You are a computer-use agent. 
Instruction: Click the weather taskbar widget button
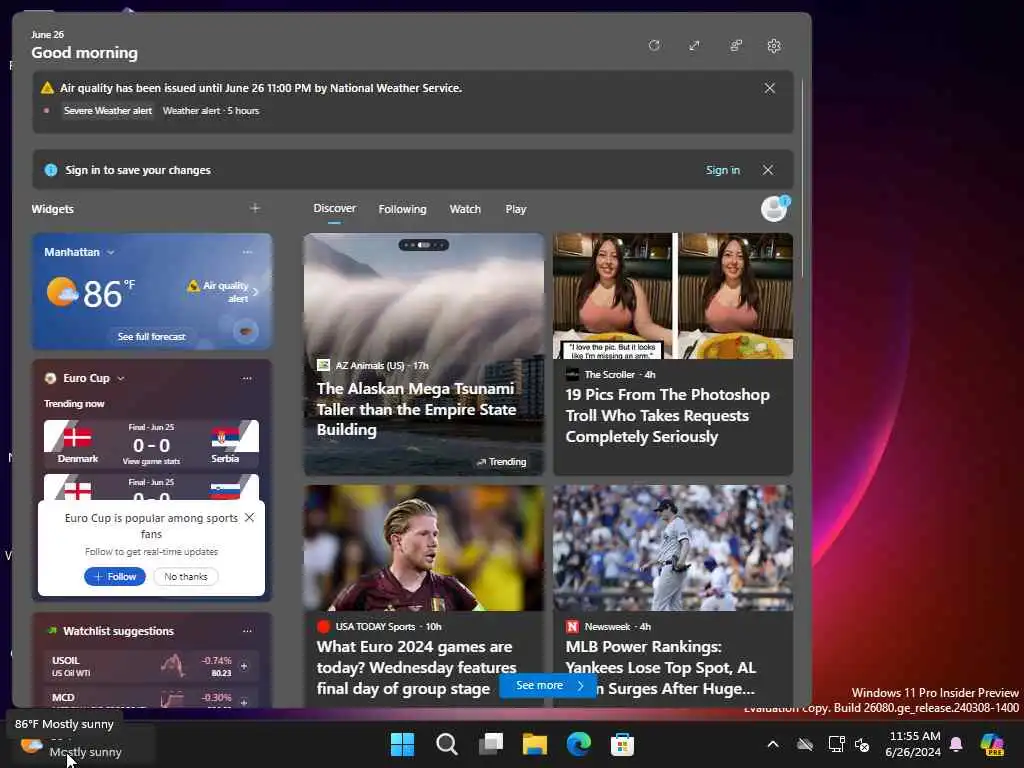point(80,744)
